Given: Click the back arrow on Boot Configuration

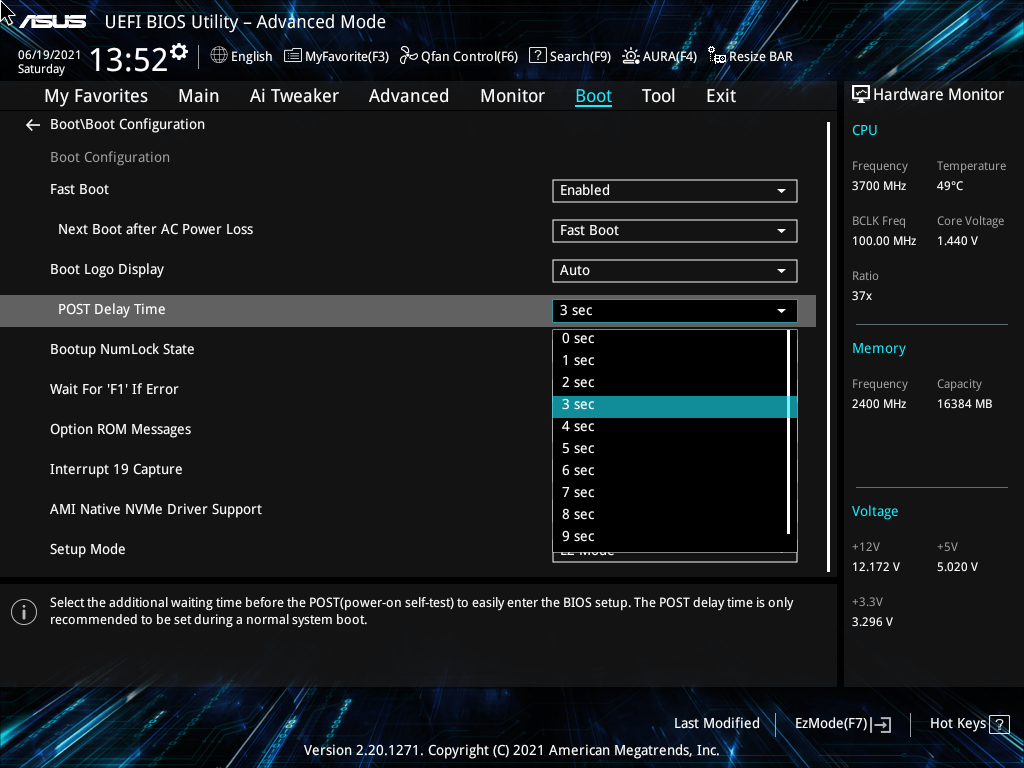Looking at the screenshot, I should pyautogui.click(x=32, y=124).
